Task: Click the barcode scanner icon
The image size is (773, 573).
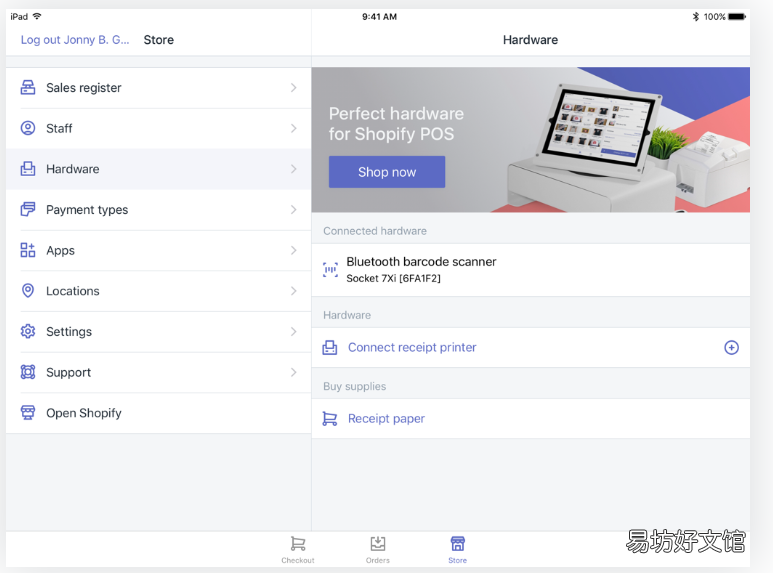Action: [x=330, y=270]
